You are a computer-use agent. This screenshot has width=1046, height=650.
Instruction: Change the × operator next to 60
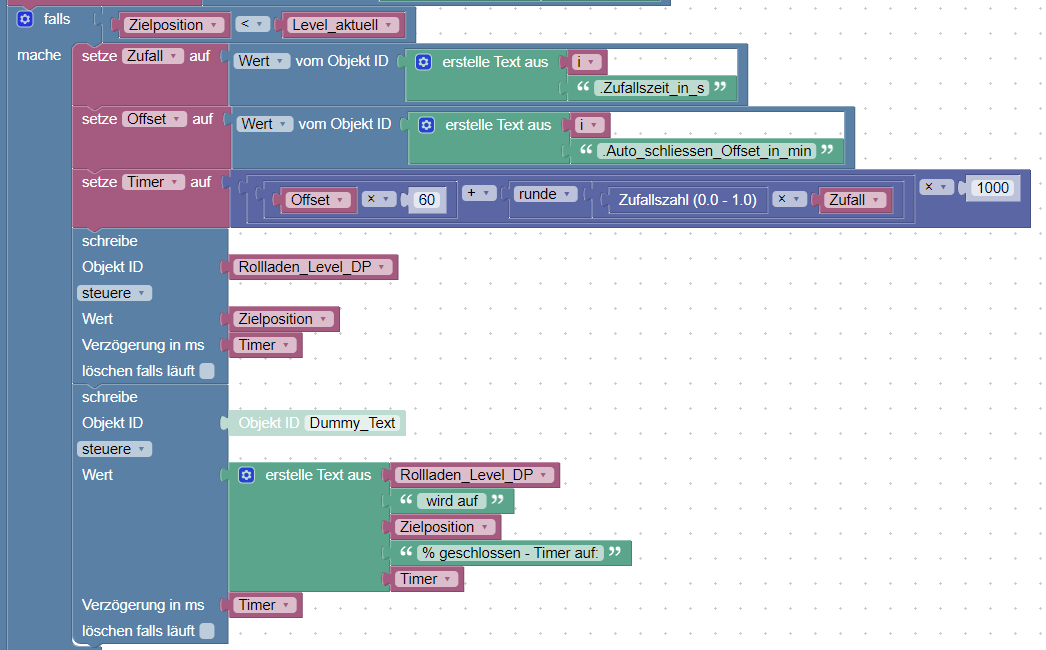pyautogui.click(x=378, y=199)
